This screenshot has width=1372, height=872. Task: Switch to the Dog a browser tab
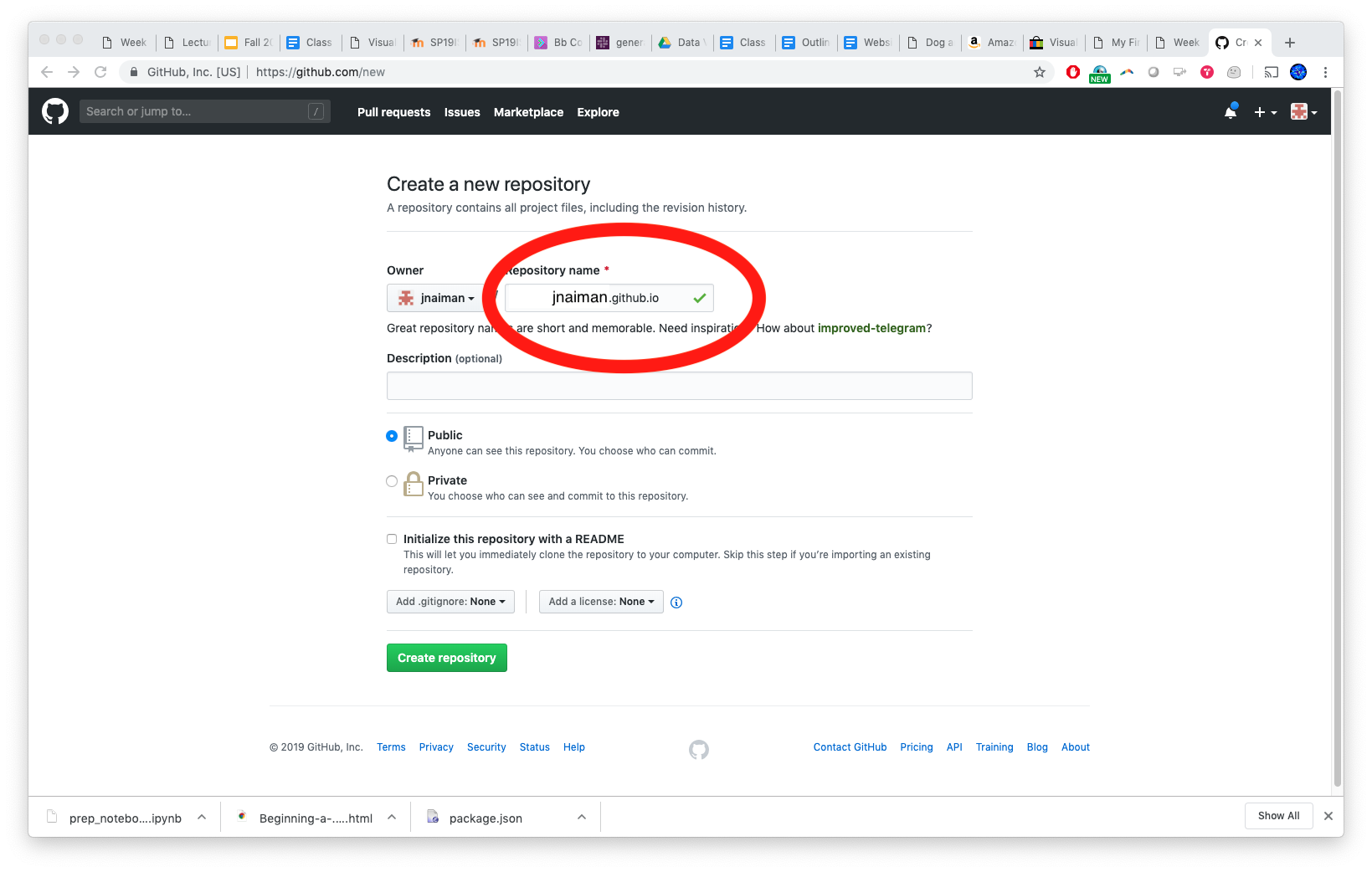[x=931, y=43]
